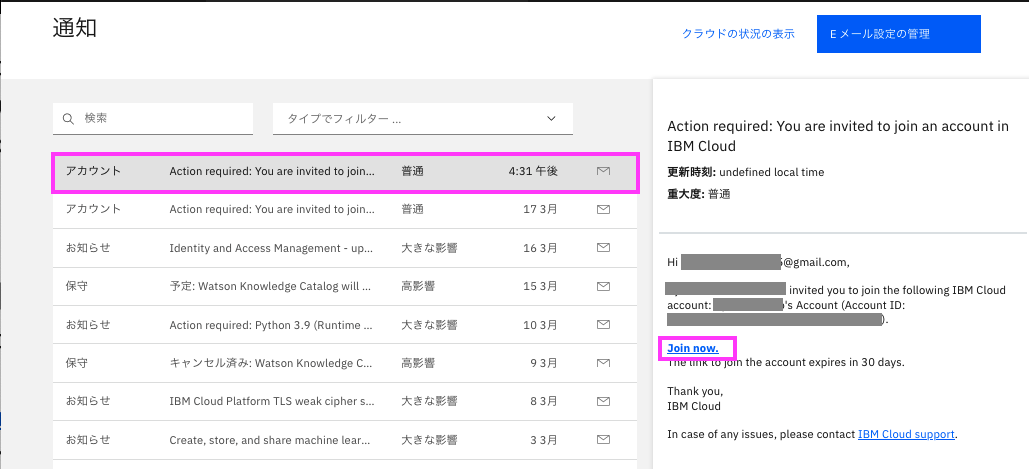Open the 予定: Watson Knowledge Catalog notification
The width and height of the screenshot is (1029, 469).
270,286
